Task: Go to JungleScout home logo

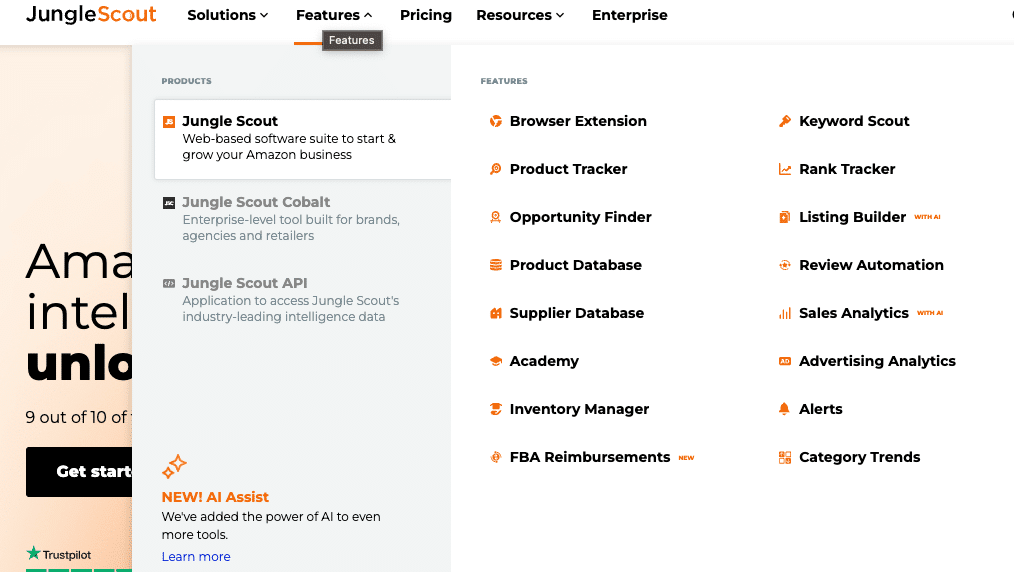Action: pyautogui.click(x=91, y=14)
